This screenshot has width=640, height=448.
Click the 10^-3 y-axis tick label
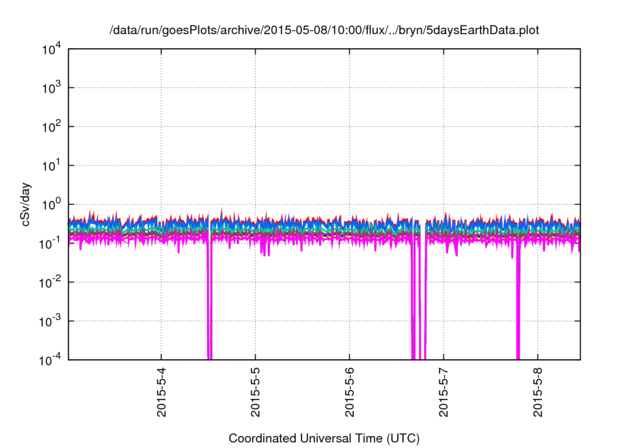point(50,321)
